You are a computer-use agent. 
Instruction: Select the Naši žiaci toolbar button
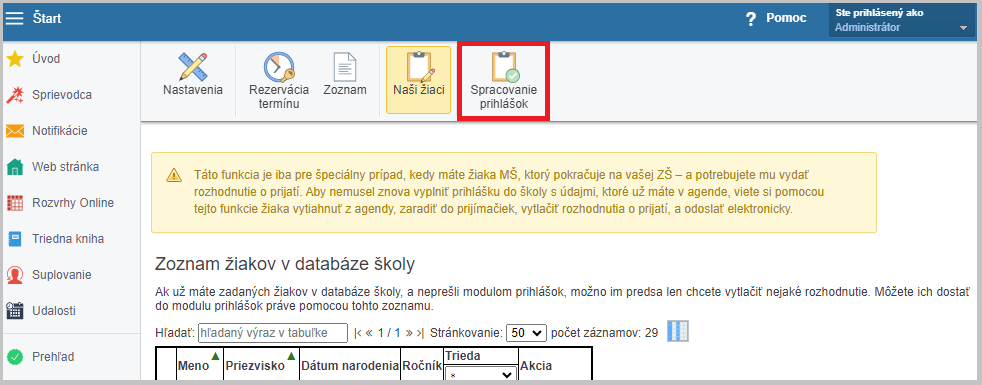(x=418, y=80)
